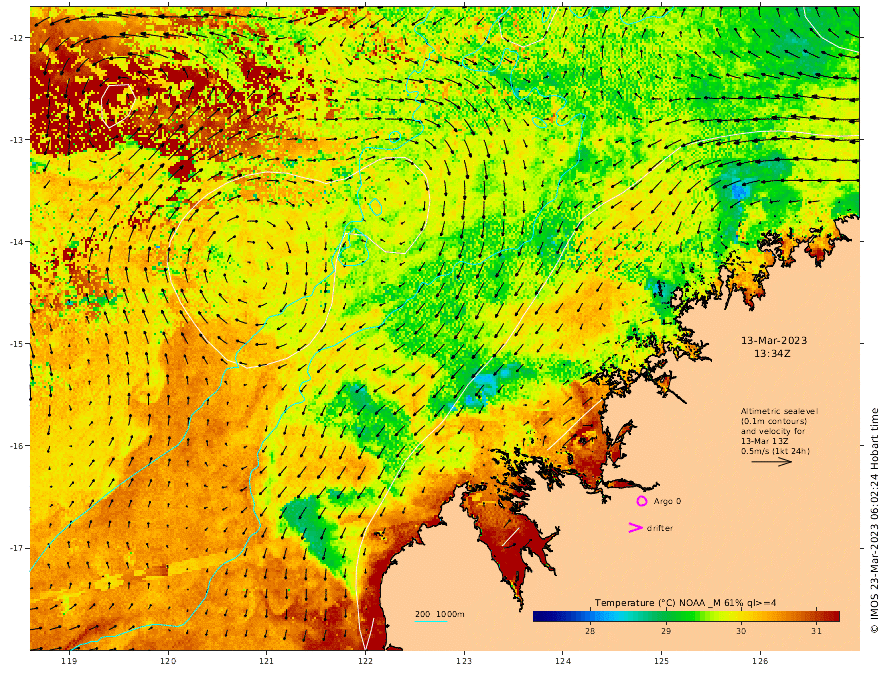Click the latitude axis label '-16'
Screen dimensions: 880x680
(16, 446)
